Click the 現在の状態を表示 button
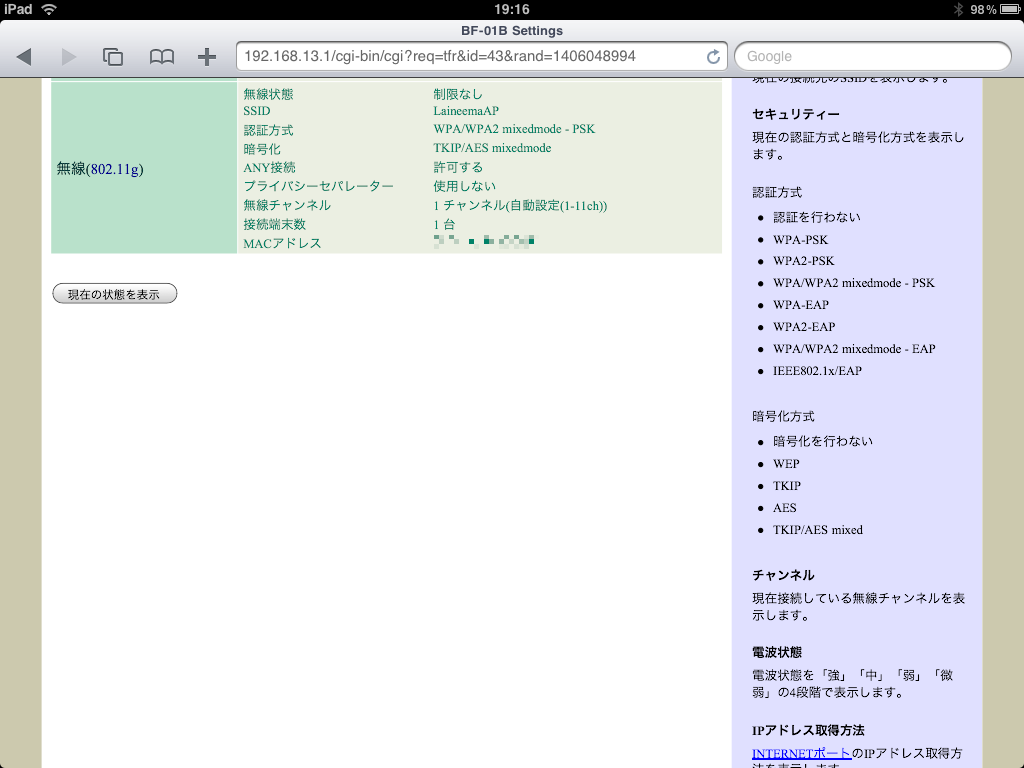Image resolution: width=1024 pixels, height=768 pixels. (x=114, y=294)
